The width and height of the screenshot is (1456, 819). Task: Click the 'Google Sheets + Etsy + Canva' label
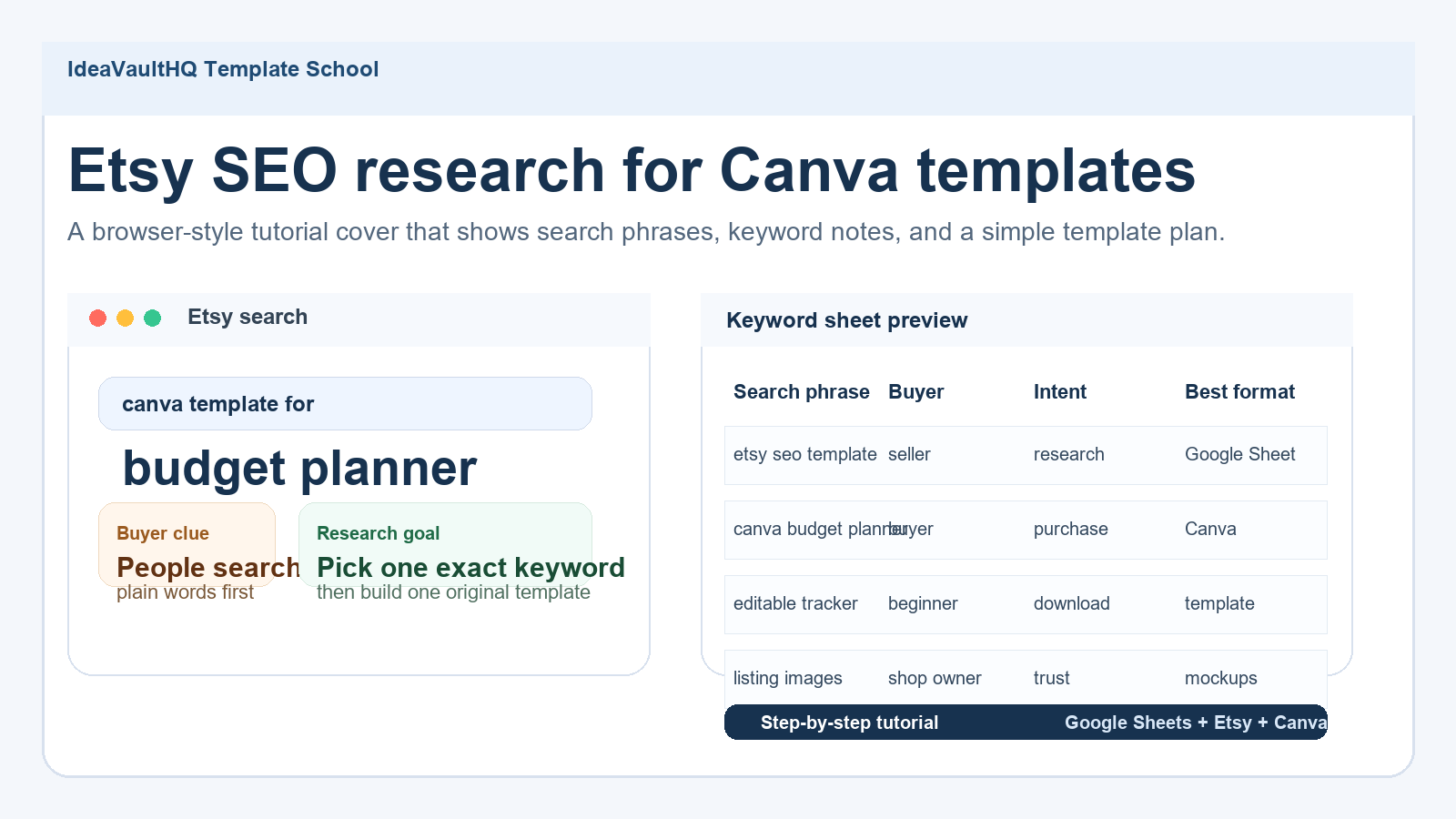(1196, 723)
